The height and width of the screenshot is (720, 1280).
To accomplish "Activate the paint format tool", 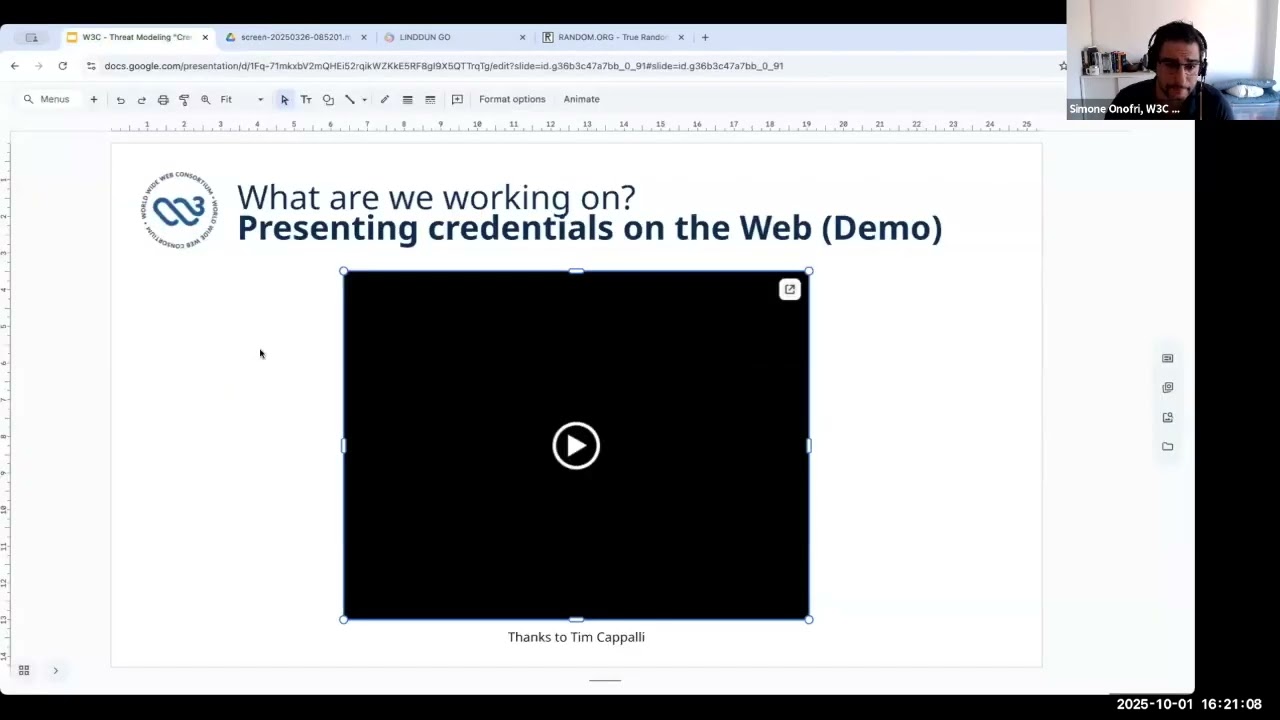I will point(184,100).
